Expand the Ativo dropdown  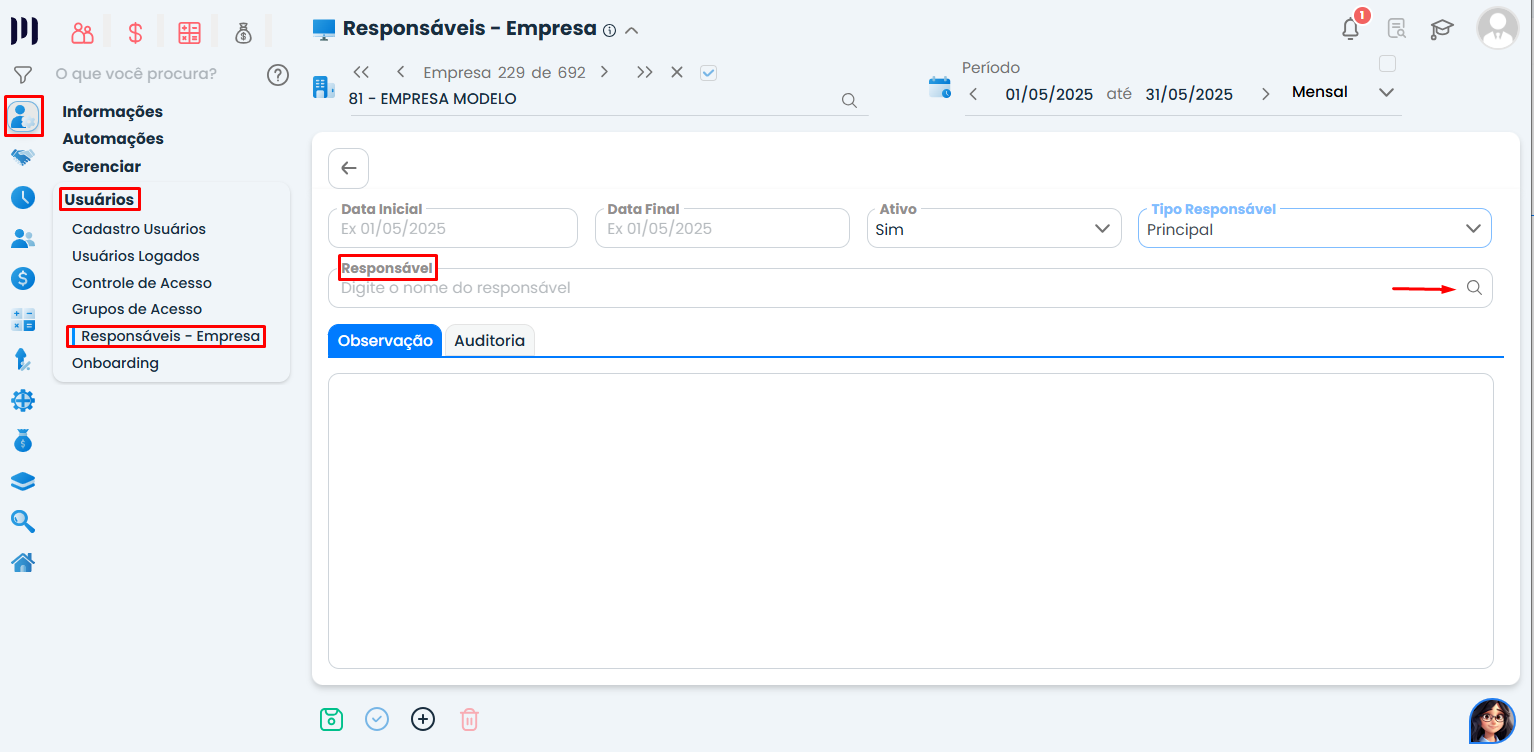pos(1101,229)
